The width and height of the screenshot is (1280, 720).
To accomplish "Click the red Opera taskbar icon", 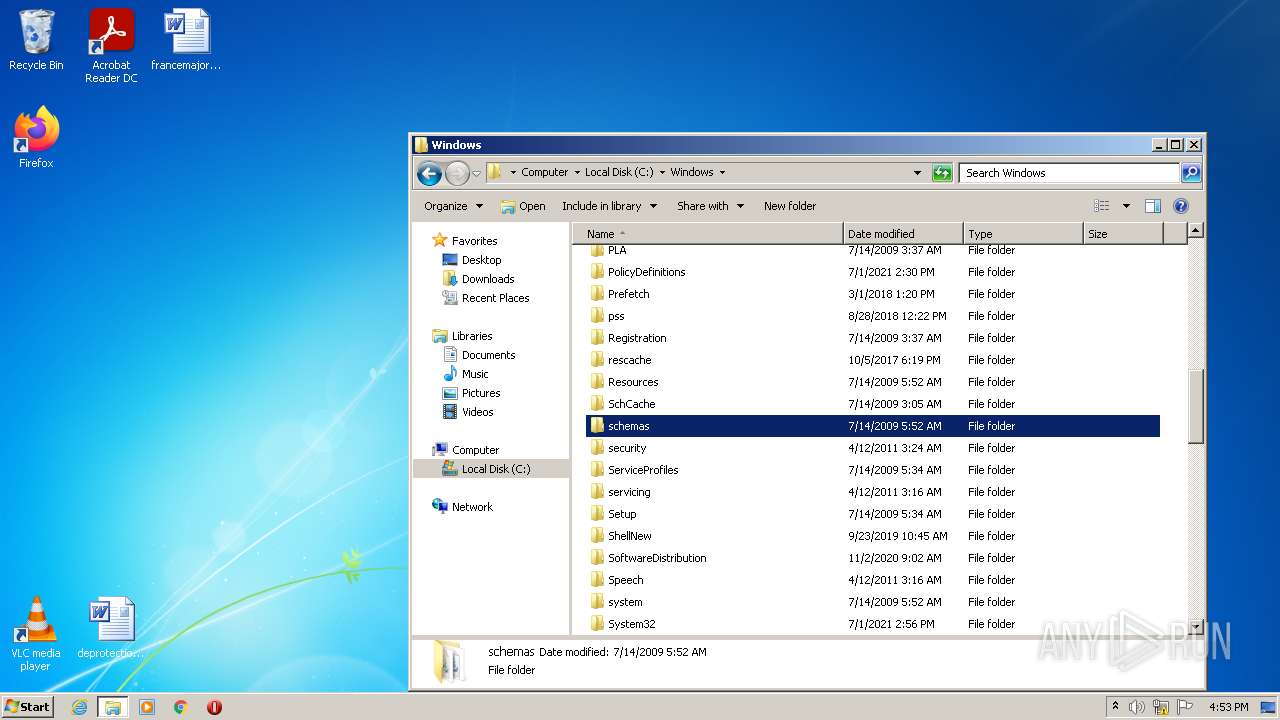I will coord(214,707).
